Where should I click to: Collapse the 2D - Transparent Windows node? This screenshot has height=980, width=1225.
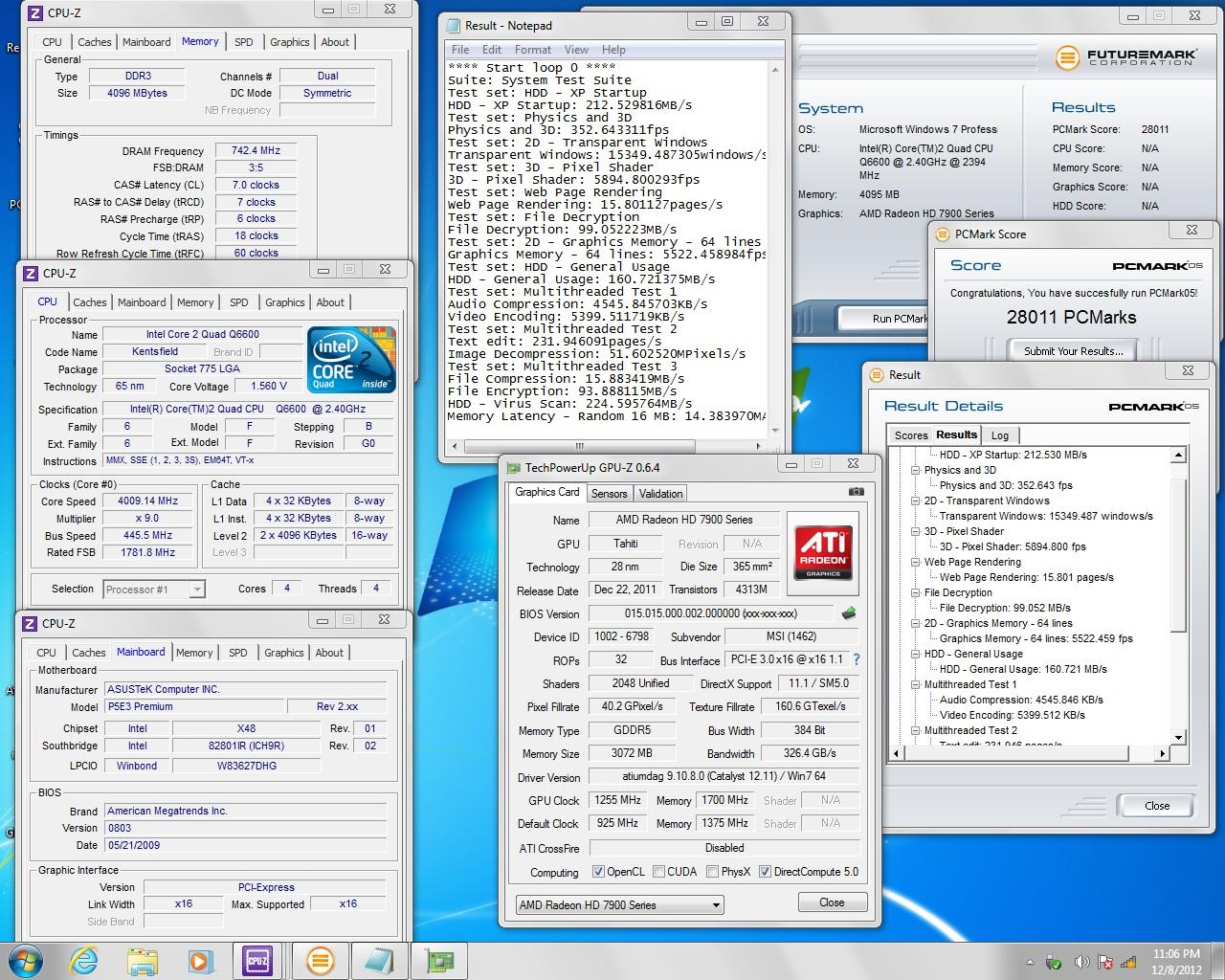[x=916, y=501]
